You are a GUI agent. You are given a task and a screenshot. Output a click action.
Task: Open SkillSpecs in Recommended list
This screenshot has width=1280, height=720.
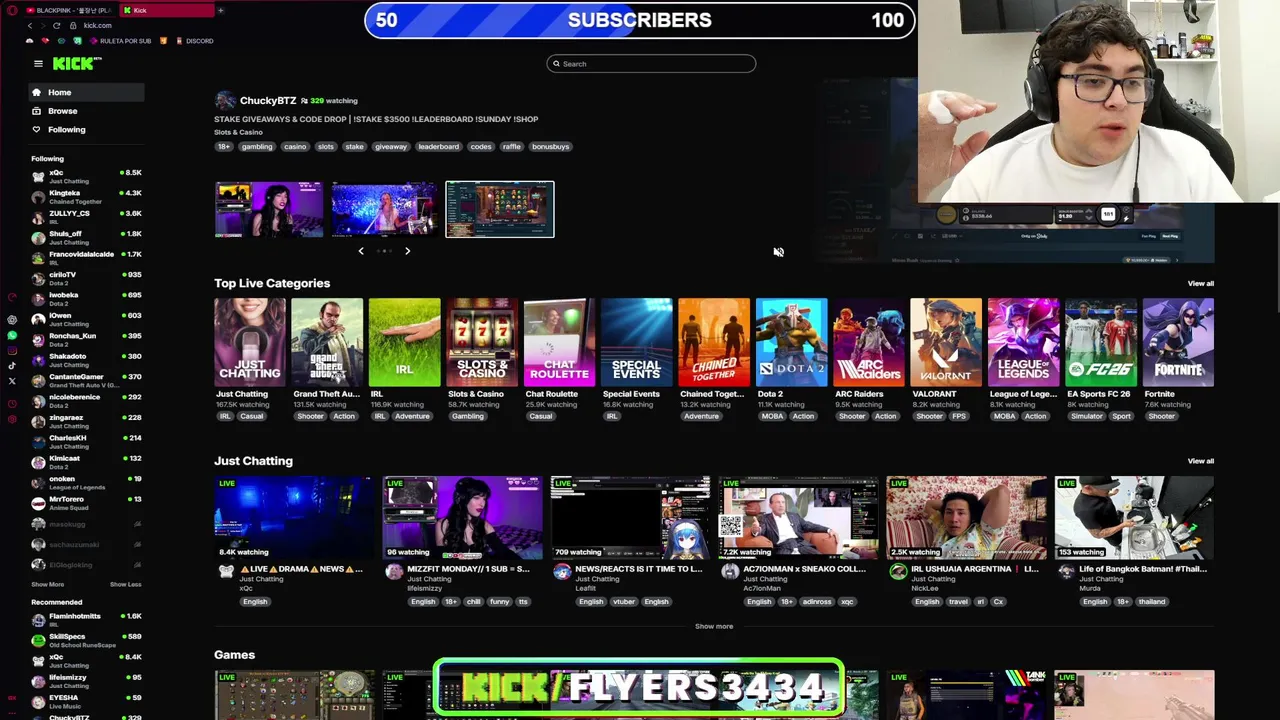pos(87,640)
